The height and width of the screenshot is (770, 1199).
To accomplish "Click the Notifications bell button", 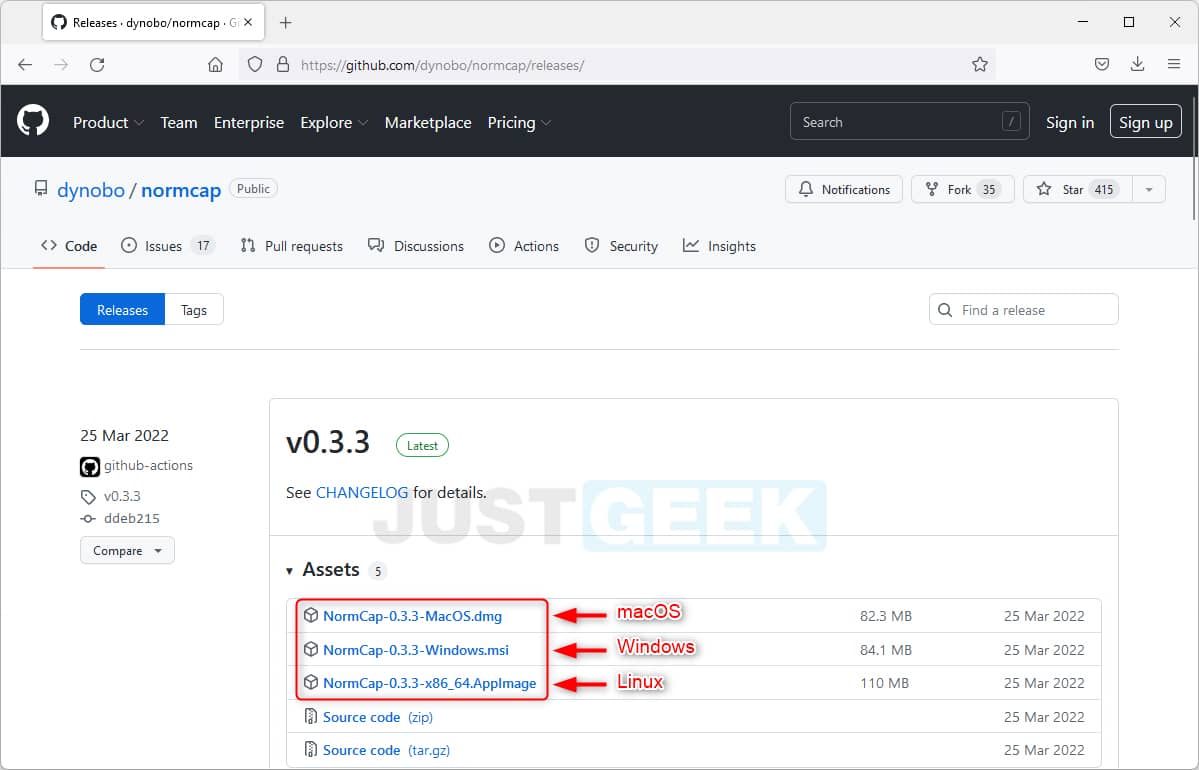I will 843,189.
